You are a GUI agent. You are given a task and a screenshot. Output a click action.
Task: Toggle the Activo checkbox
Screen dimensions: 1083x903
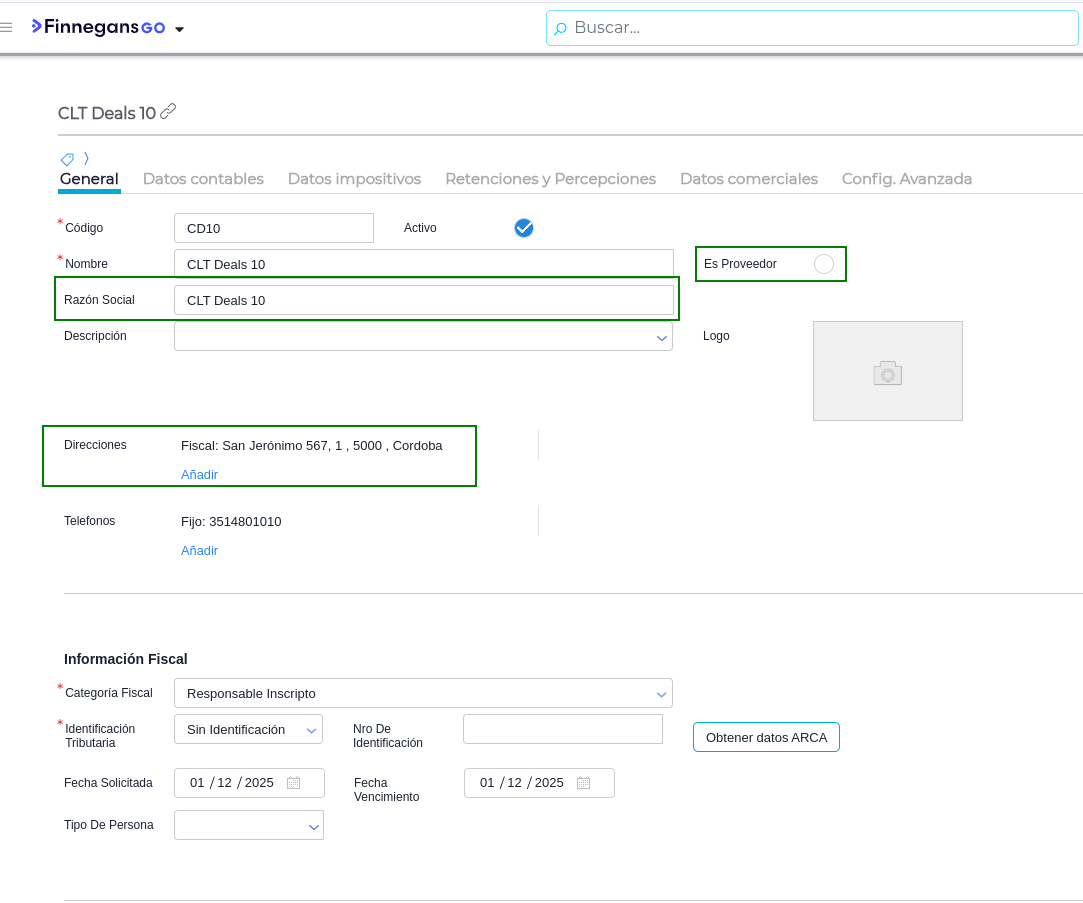[x=524, y=228]
